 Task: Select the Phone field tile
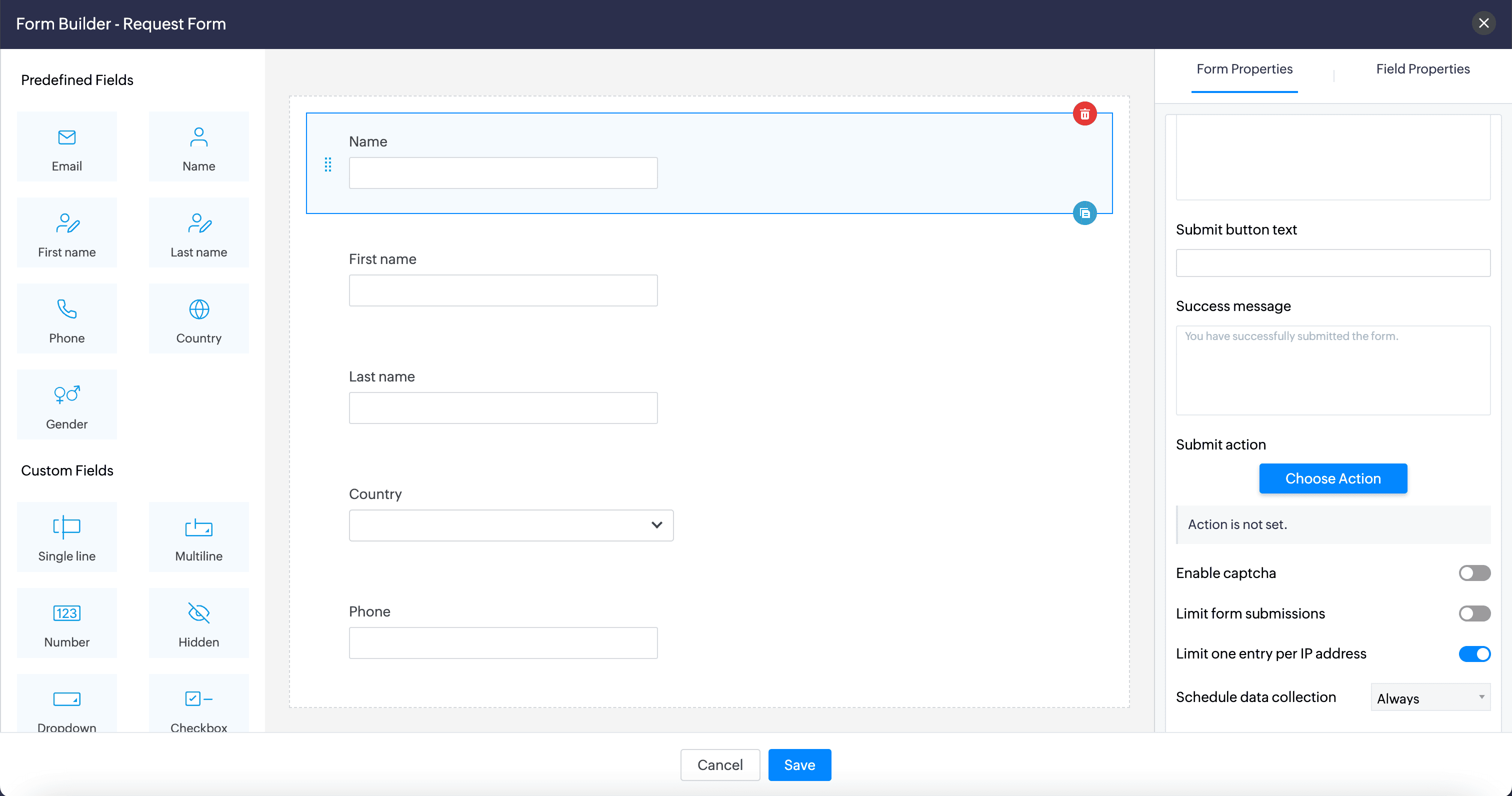click(x=67, y=319)
